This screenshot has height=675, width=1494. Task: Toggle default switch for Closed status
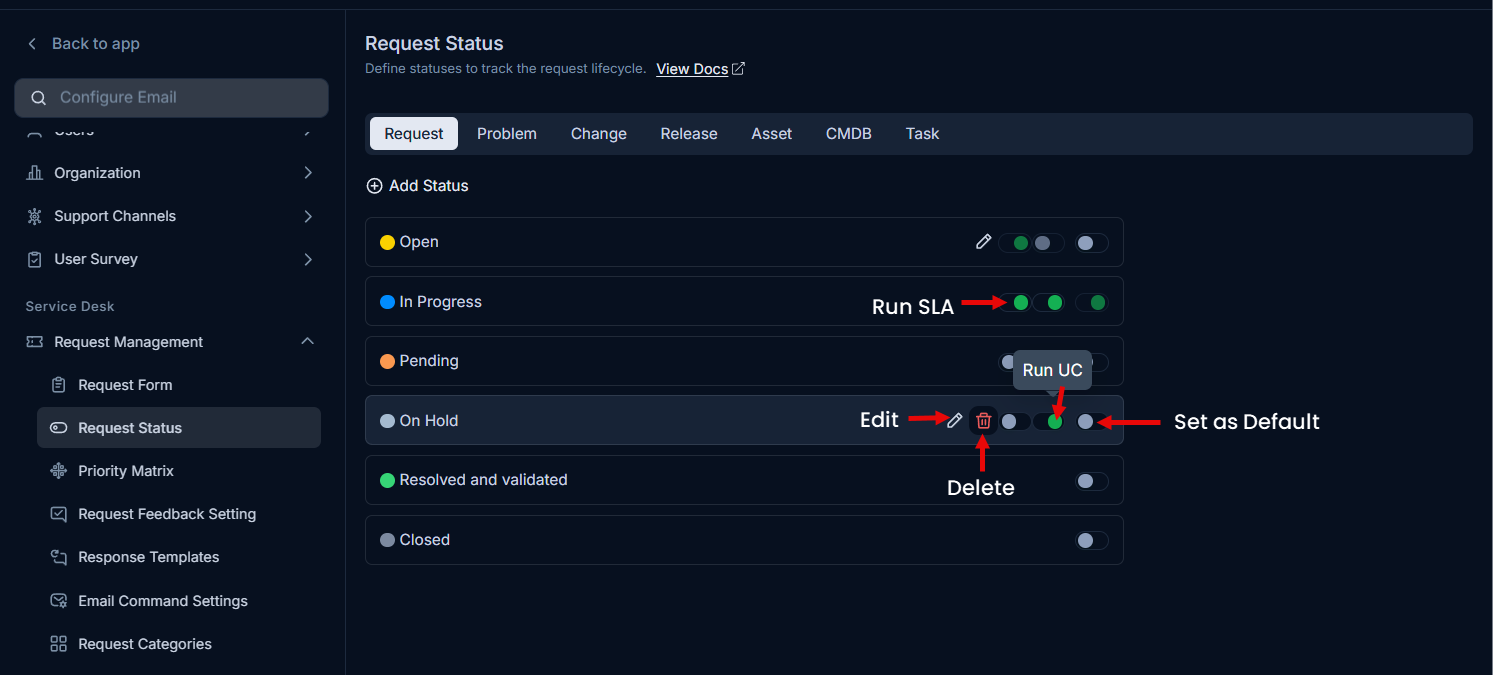(x=1092, y=541)
